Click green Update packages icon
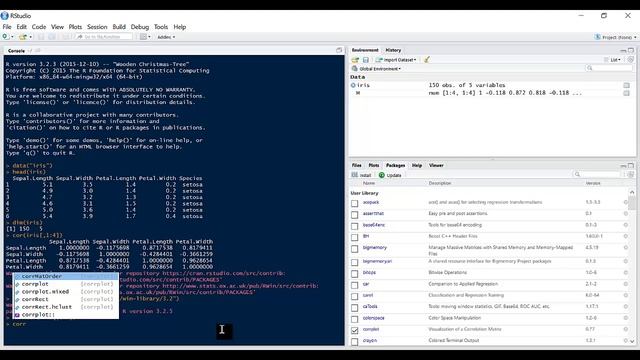This screenshot has height=360, width=640. pos(382,175)
